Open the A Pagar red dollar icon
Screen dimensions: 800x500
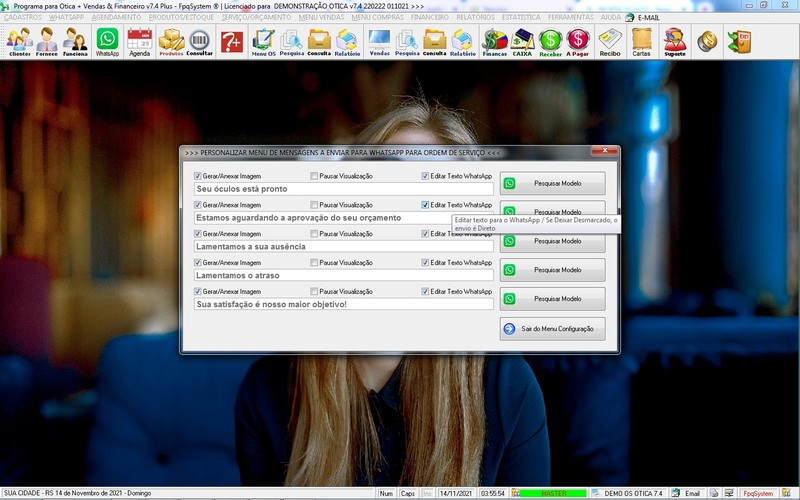point(577,41)
